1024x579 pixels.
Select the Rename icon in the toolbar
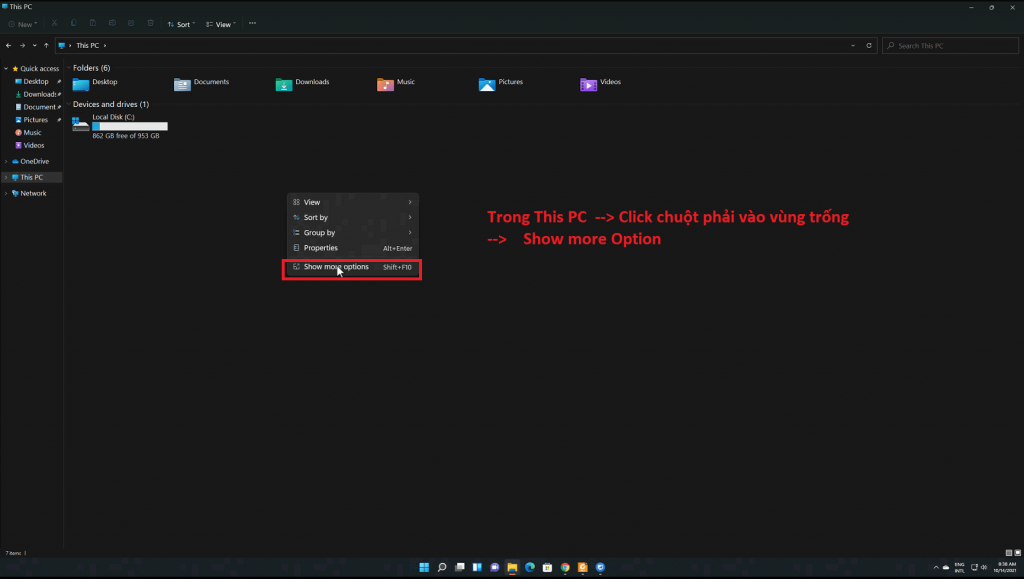pyautogui.click(x=112, y=23)
